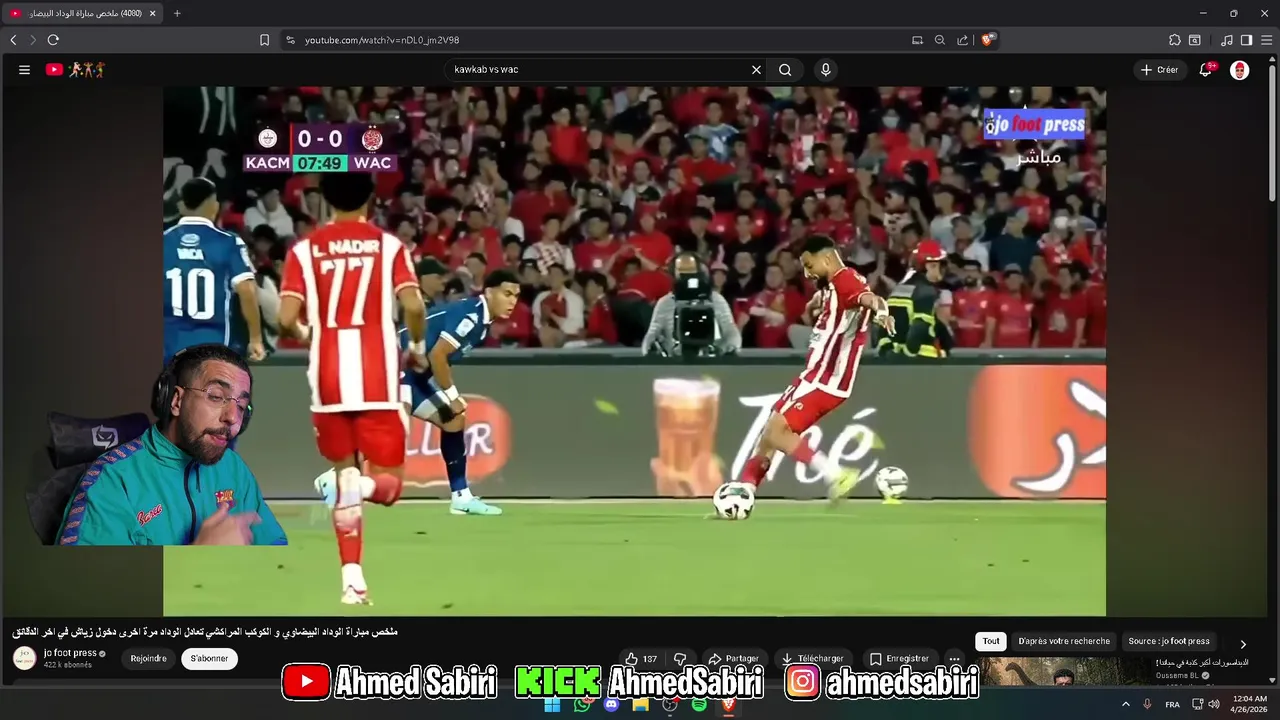Click the Créer button

point(1160,70)
